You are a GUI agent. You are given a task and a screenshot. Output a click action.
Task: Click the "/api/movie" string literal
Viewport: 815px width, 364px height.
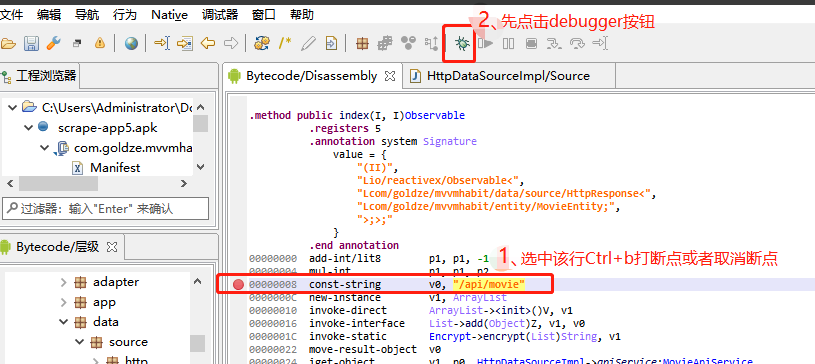tap(489, 284)
